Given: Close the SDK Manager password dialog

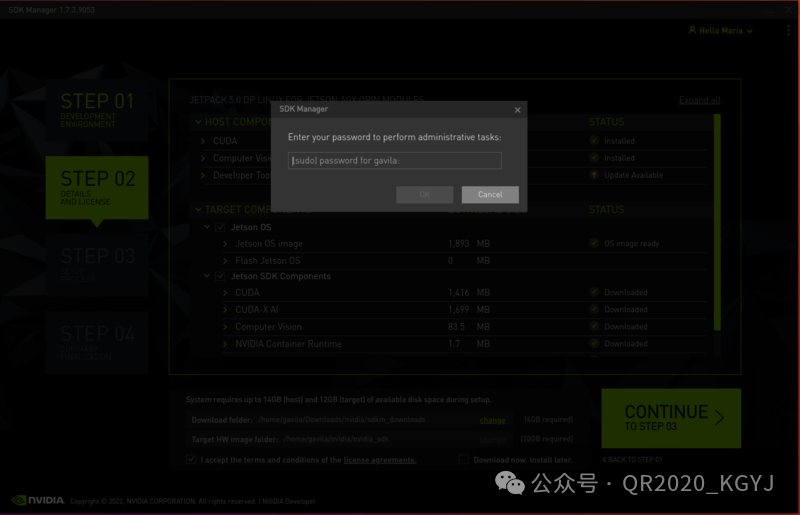Looking at the screenshot, I should point(517,110).
